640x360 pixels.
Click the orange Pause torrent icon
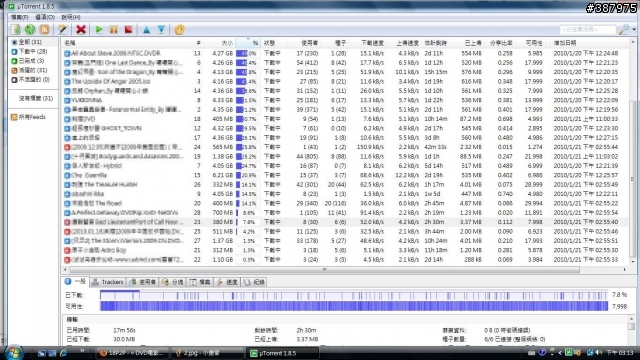tap(113, 29)
